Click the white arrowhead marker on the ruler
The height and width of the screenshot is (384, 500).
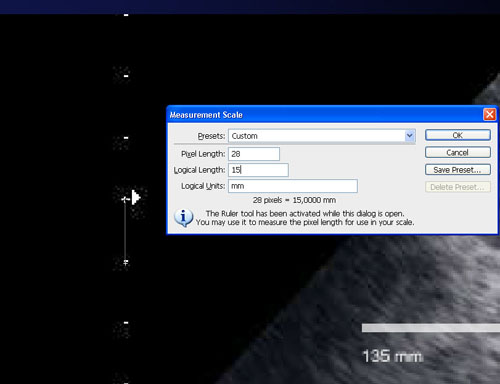(136, 197)
